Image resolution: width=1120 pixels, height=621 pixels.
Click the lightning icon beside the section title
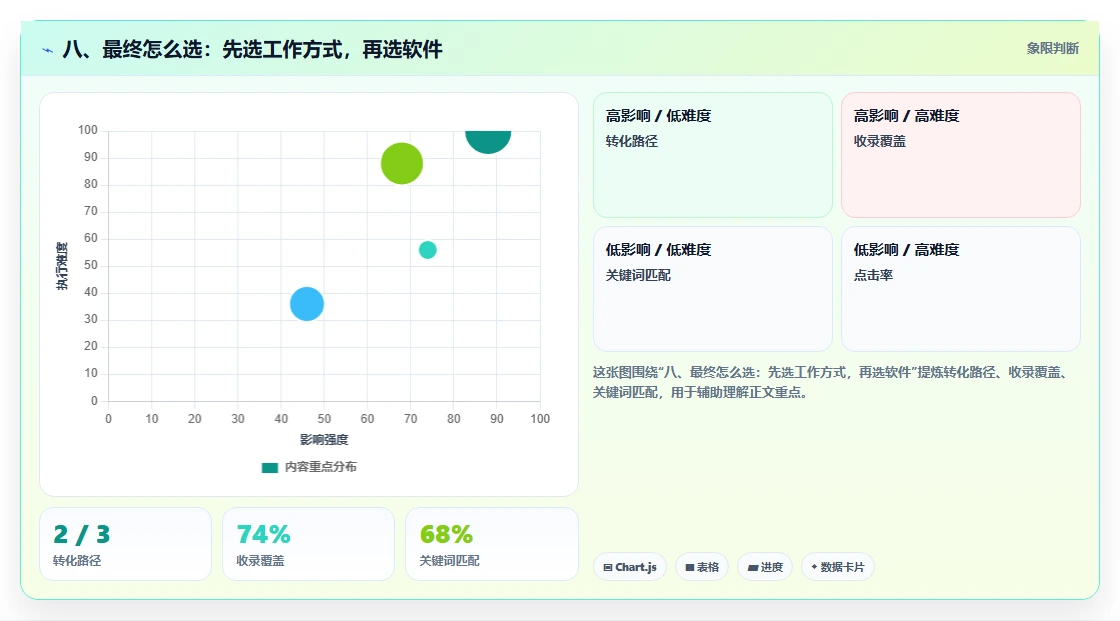click(x=47, y=50)
